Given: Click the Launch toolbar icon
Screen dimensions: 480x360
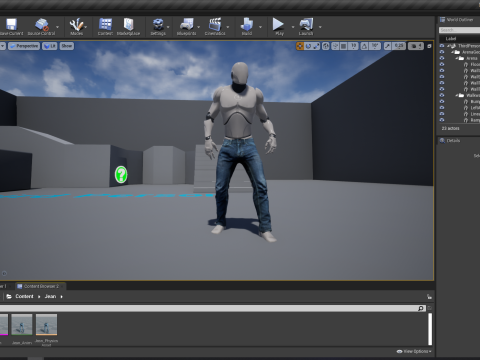Looking at the screenshot, I should point(306,27).
